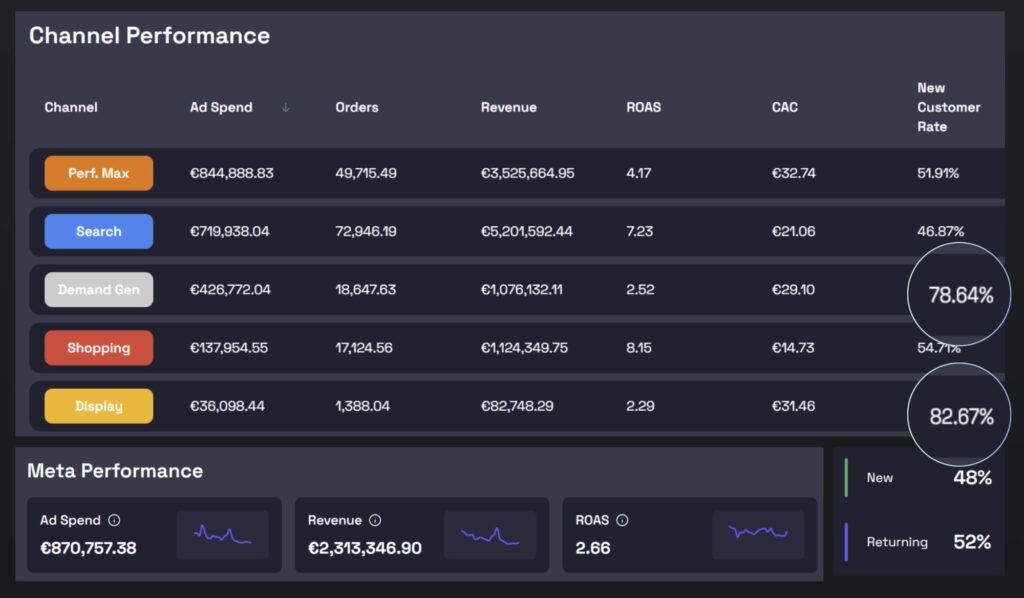Click Demand Gen new customer rate 78.64%
This screenshot has width=1024, height=598.
(x=961, y=295)
